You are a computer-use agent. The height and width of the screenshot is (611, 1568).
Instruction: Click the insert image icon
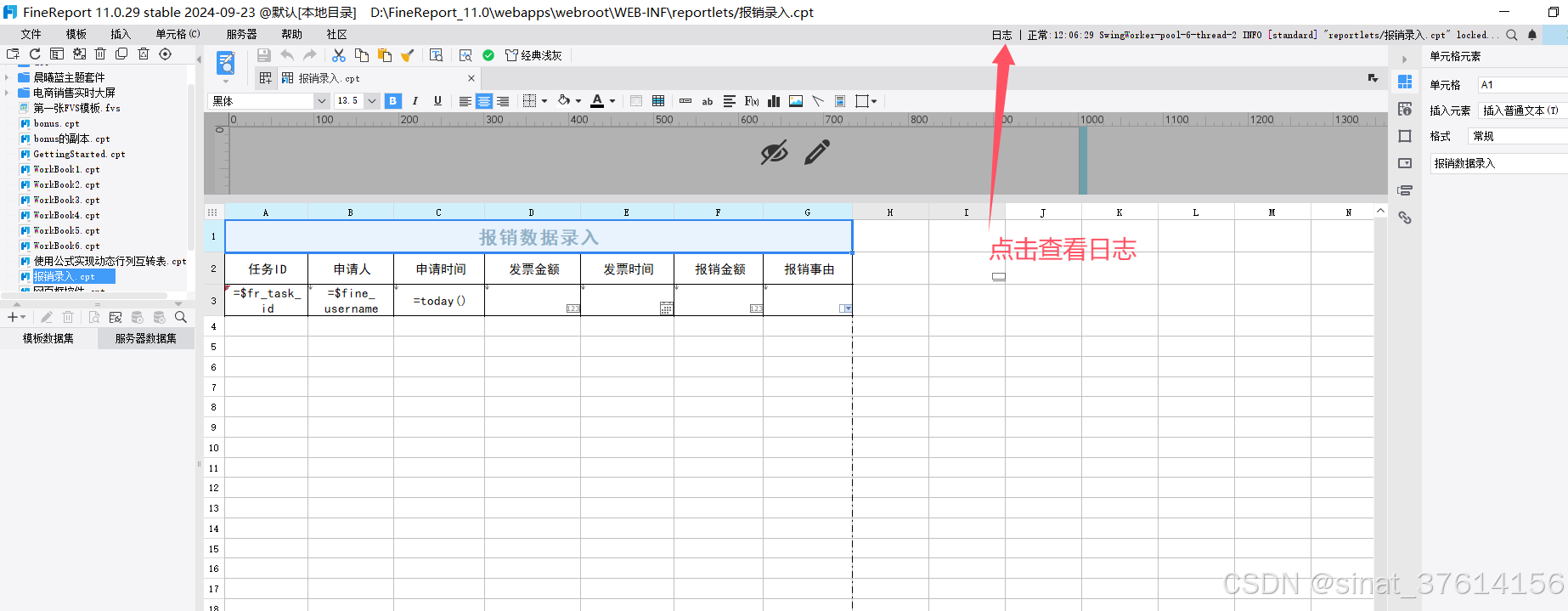click(x=796, y=101)
